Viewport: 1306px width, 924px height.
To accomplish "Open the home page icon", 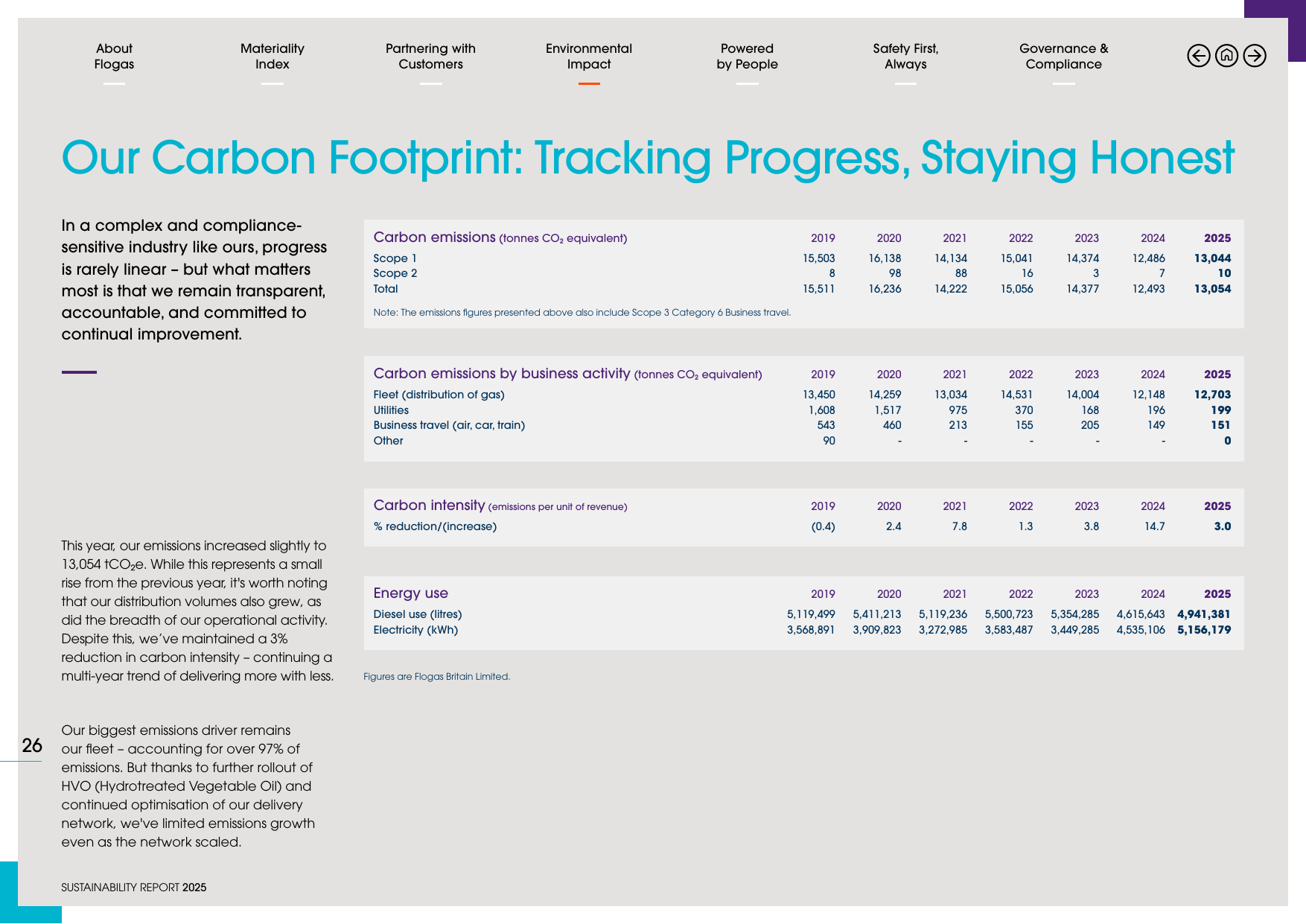I will 1226,56.
